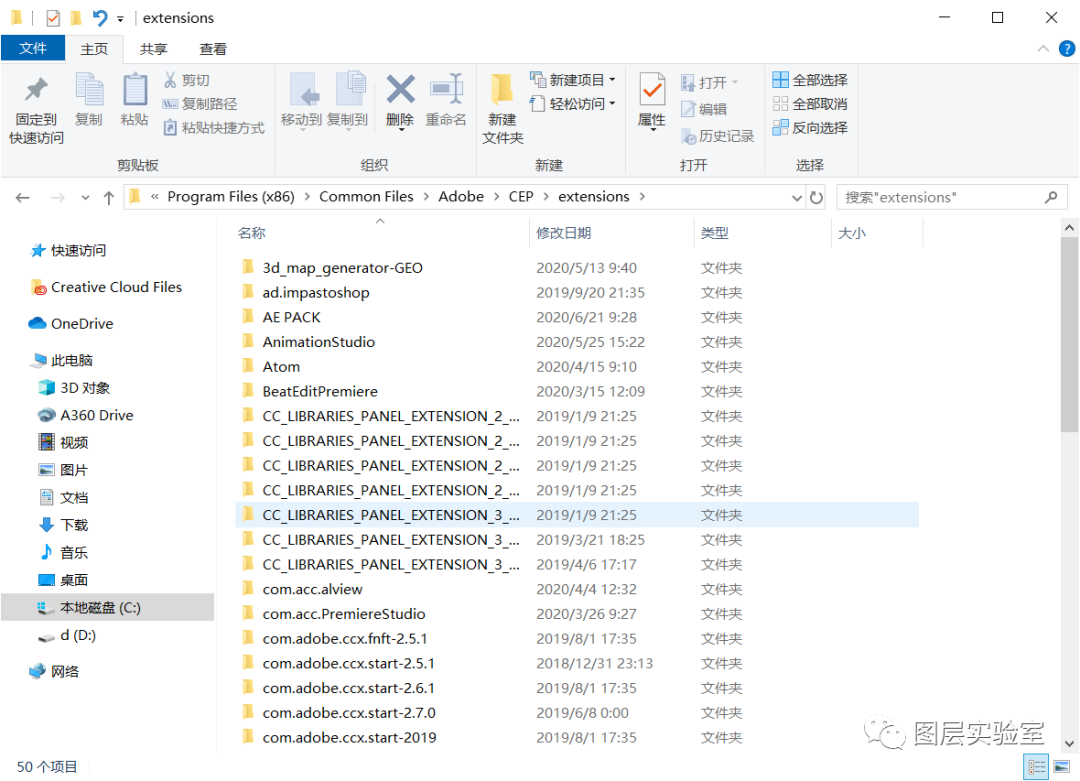Viewport: 1080px width, 781px height.
Task: Select A360 Drive in sidebar
Action: click(x=86, y=415)
